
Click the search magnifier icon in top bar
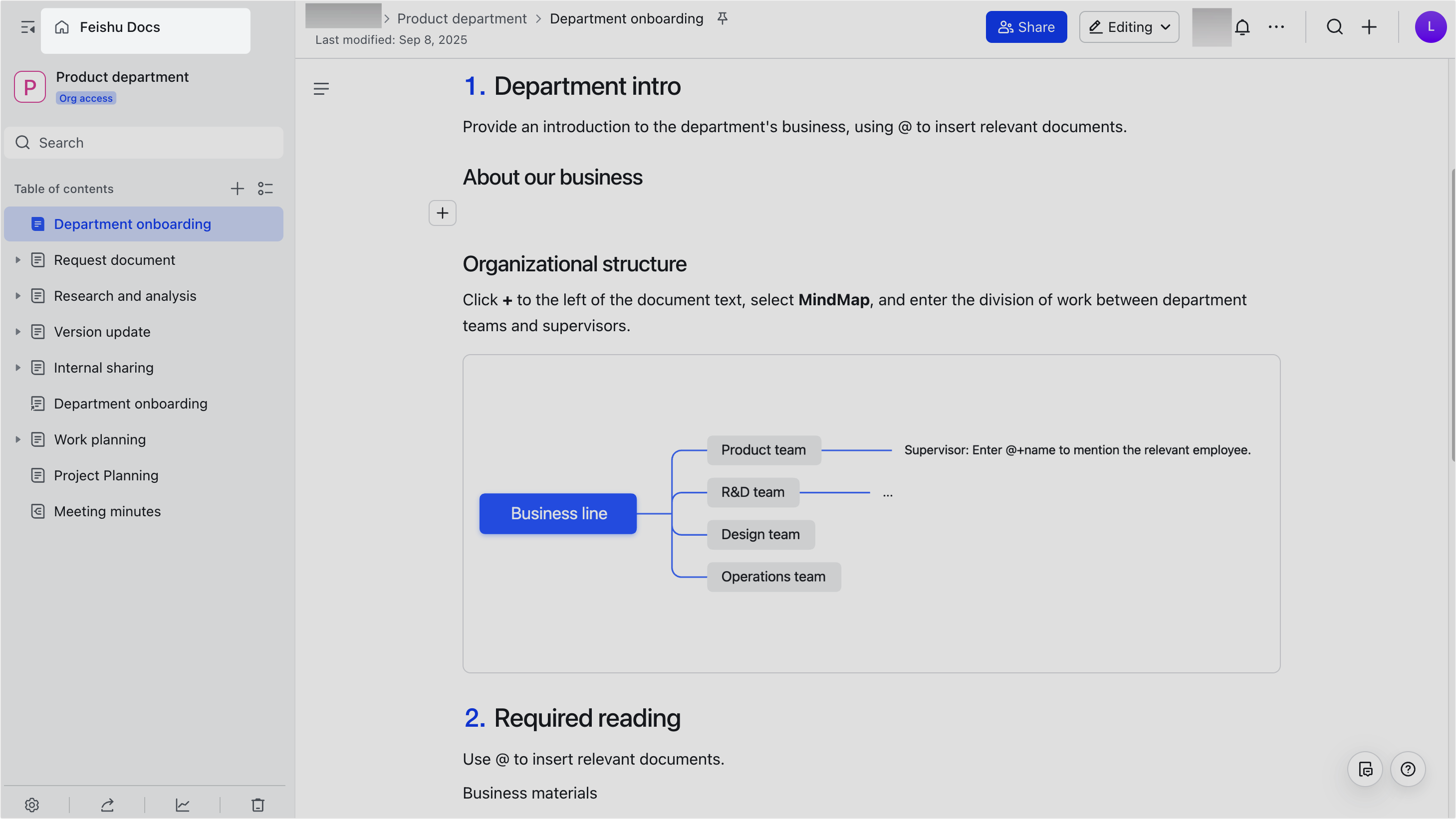[1334, 27]
